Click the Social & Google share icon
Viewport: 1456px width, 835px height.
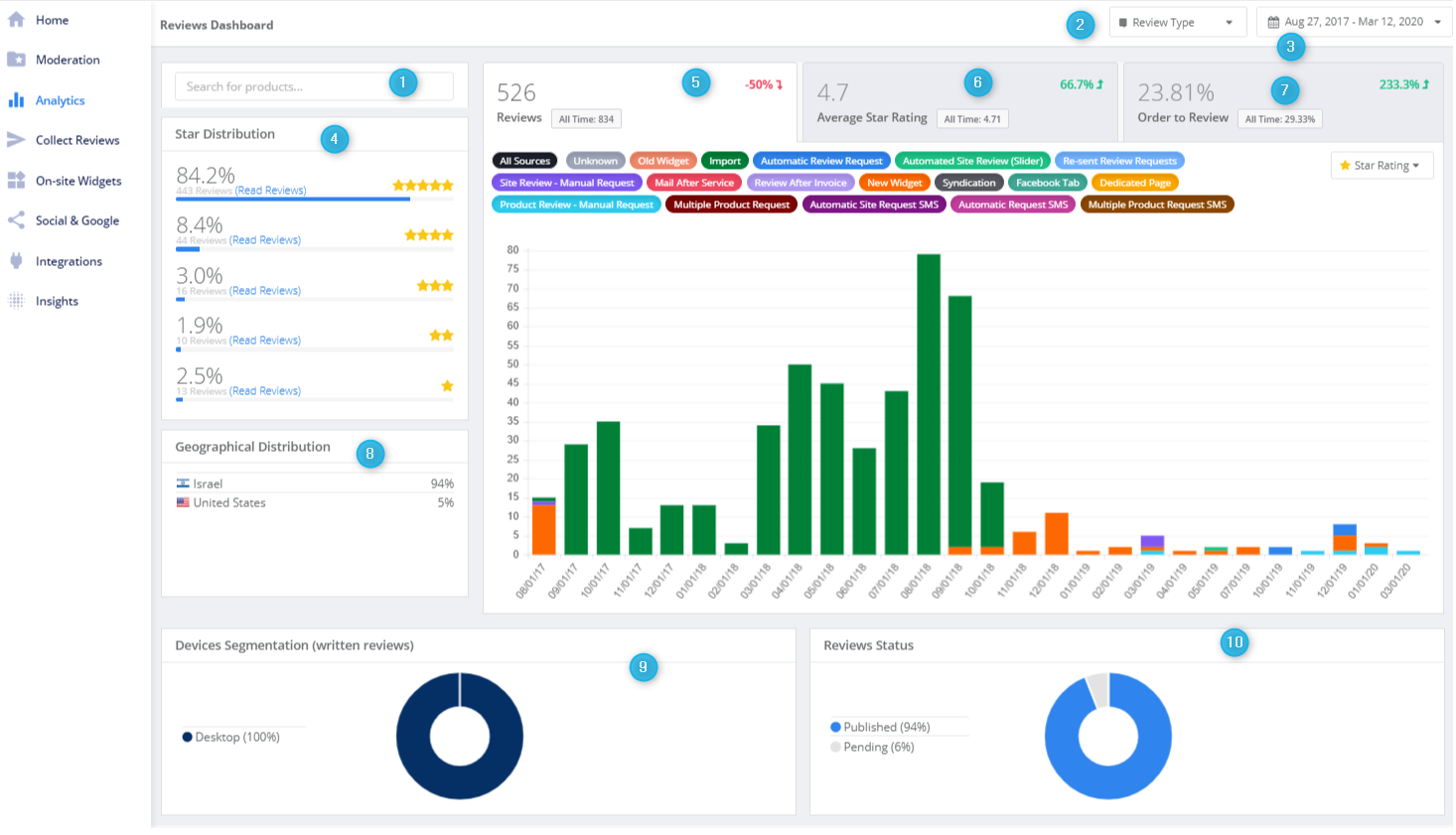pyautogui.click(x=15, y=220)
